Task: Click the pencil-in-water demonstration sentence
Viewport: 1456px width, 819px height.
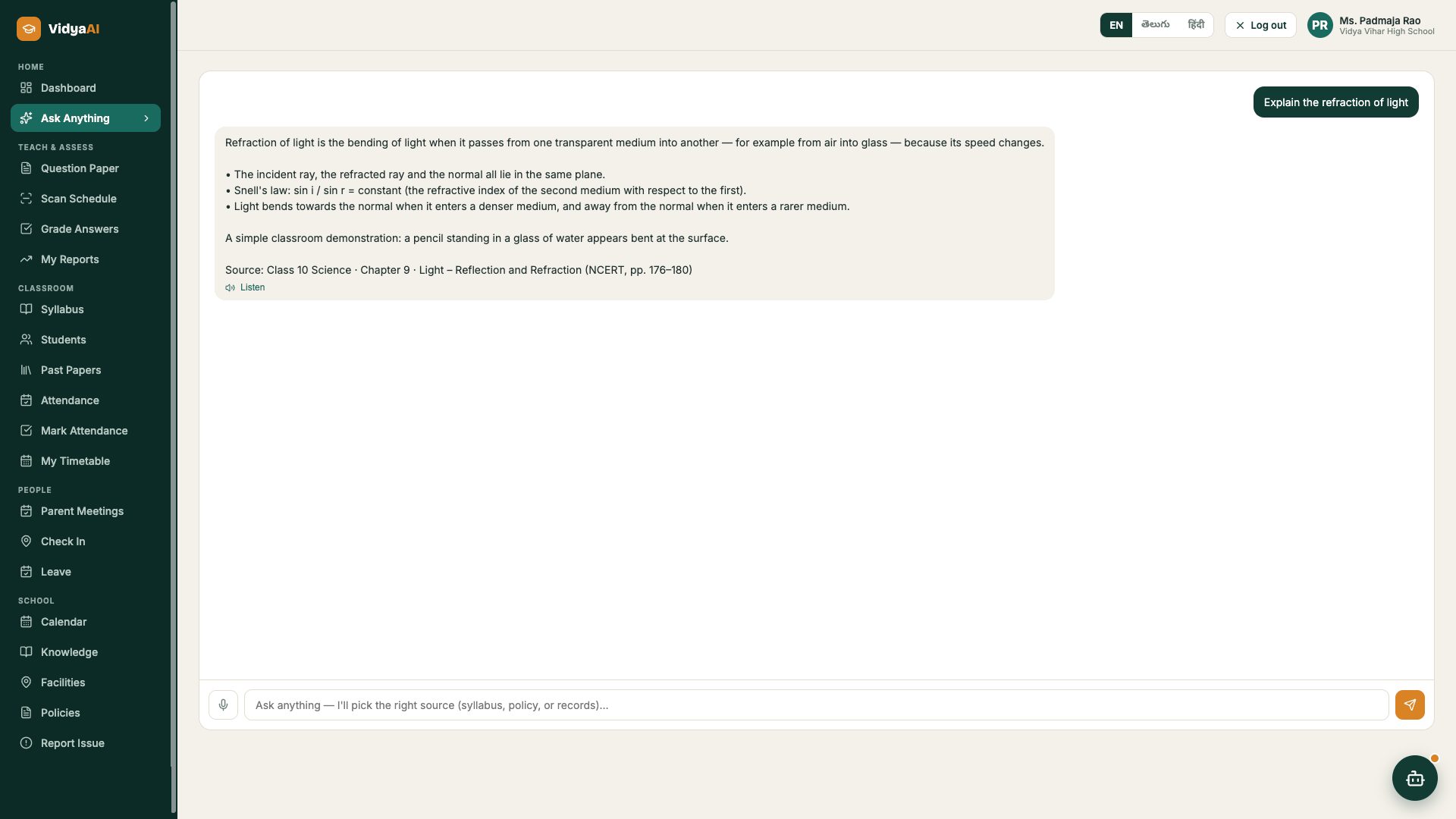Action: click(477, 238)
